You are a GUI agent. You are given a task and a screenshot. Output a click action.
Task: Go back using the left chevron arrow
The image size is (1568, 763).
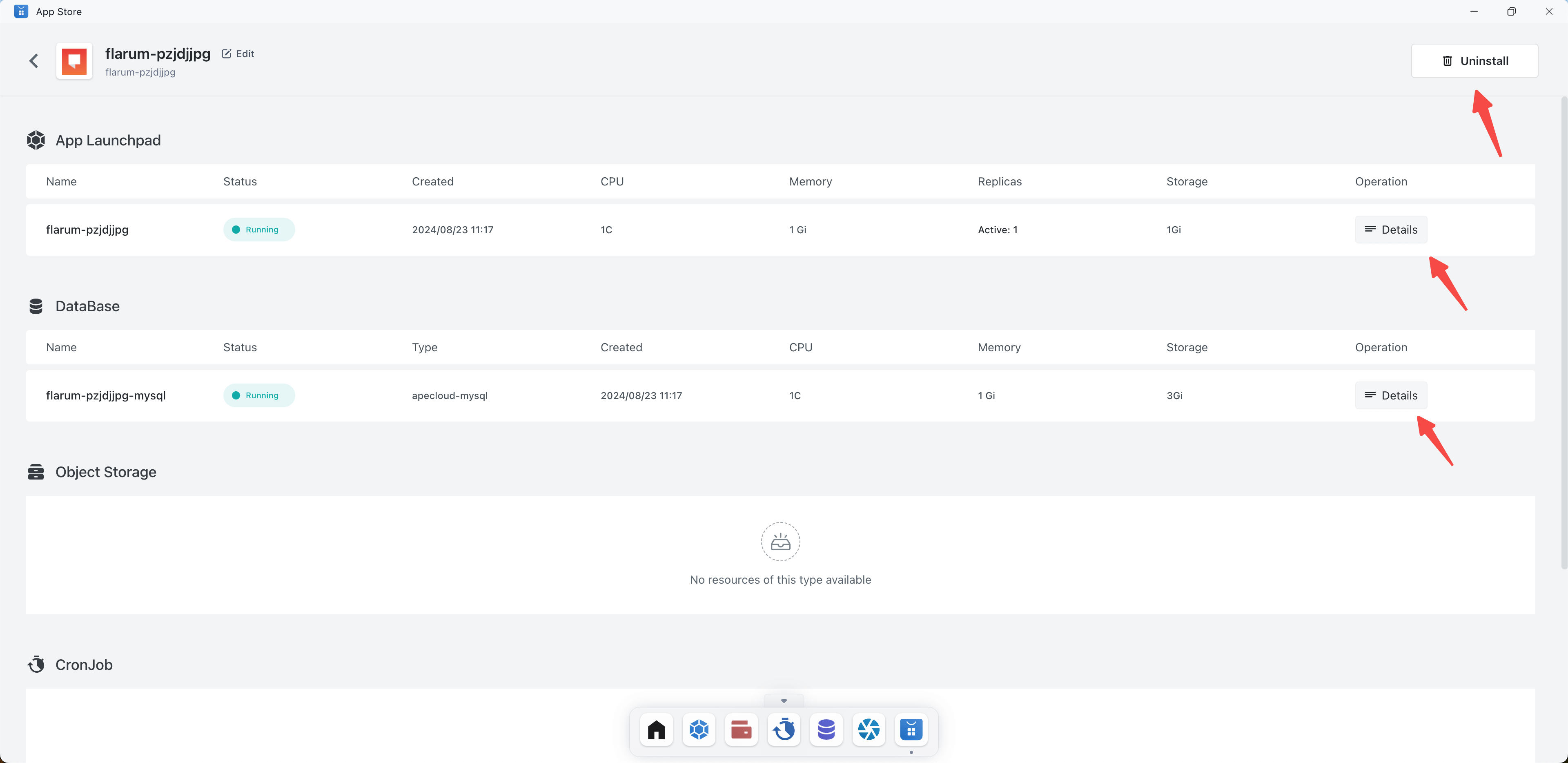(34, 61)
